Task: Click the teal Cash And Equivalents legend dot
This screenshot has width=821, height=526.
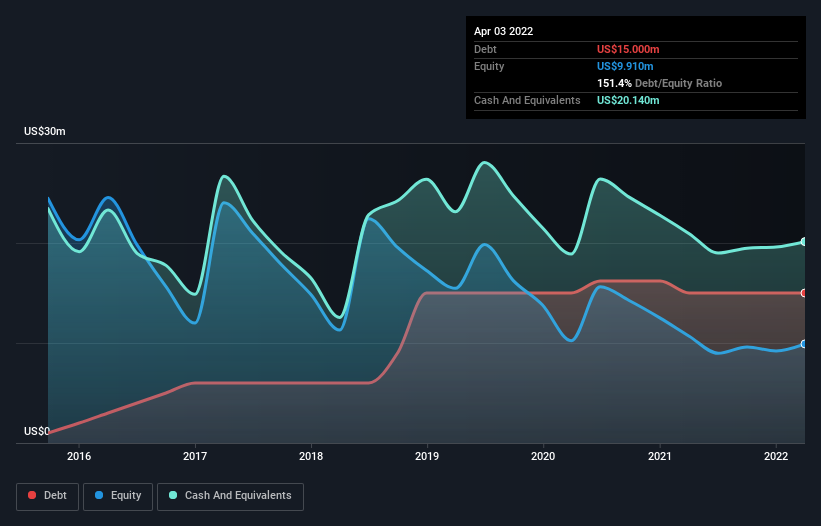Action: point(173,495)
